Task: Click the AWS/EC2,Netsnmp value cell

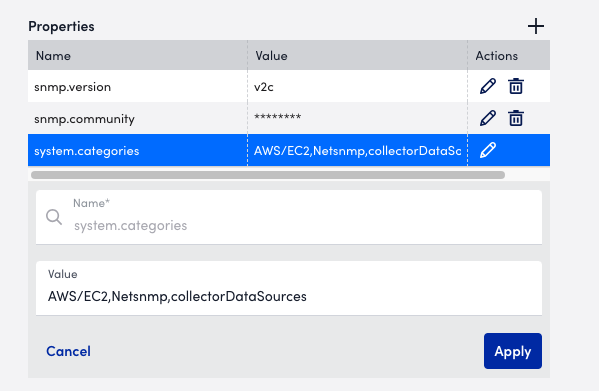Action: pos(358,150)
